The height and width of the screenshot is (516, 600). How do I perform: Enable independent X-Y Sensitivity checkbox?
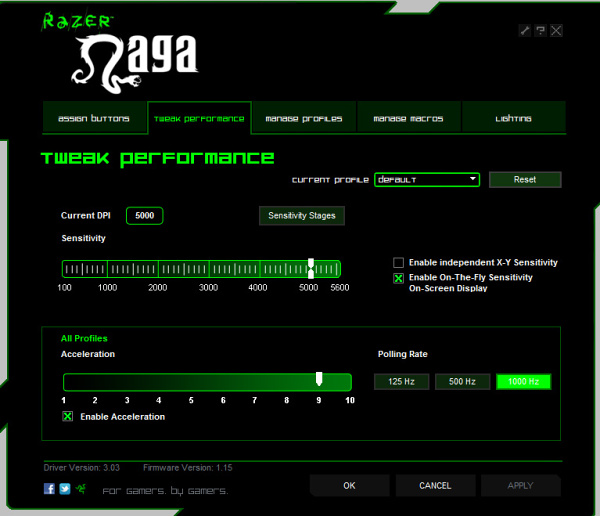[398, 263]
